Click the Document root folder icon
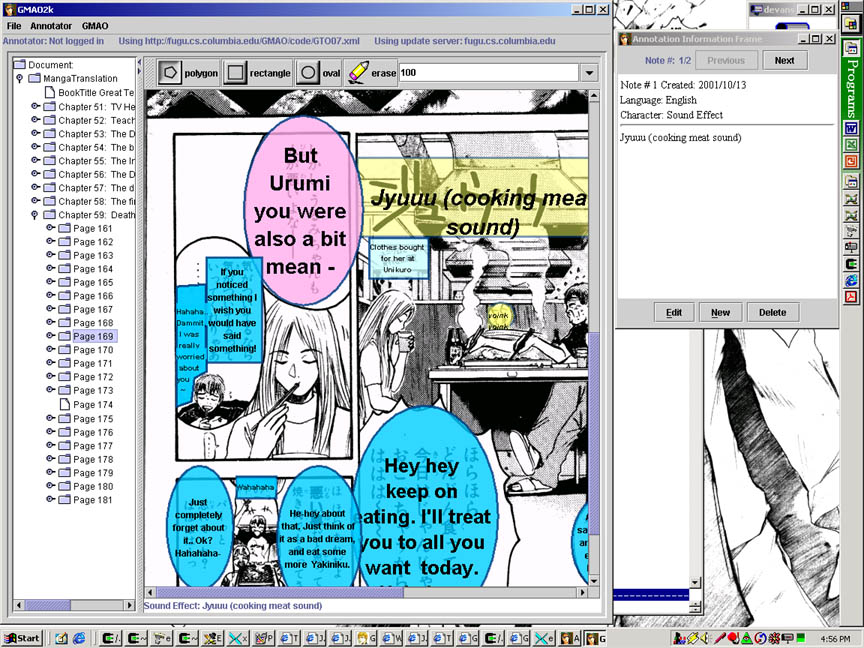Viewport: 864px width, 648px height. [x=20, y=64]
